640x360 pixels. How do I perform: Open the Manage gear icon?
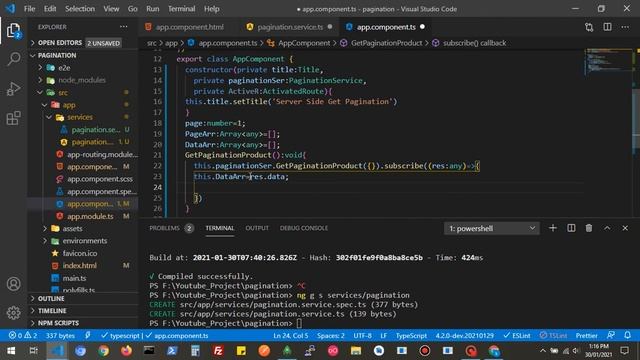point(13,313)
